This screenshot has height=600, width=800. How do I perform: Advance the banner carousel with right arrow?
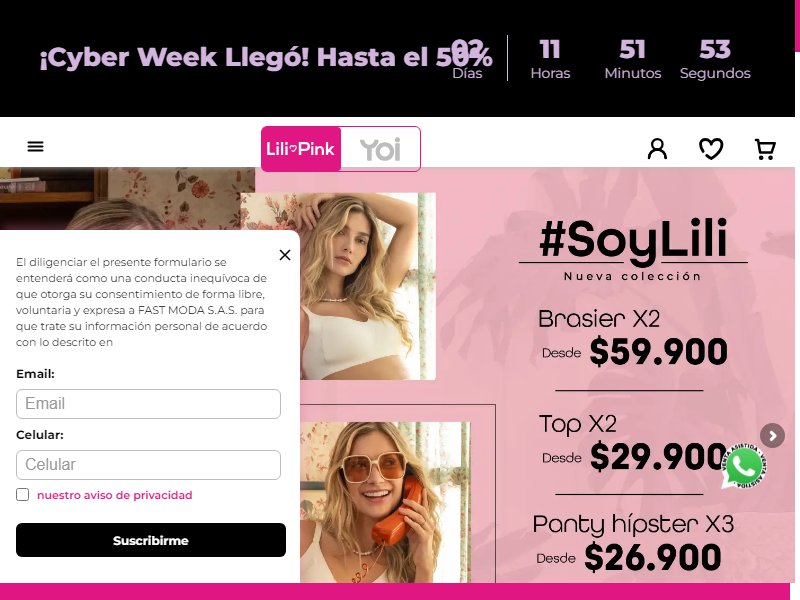(772, 436)
